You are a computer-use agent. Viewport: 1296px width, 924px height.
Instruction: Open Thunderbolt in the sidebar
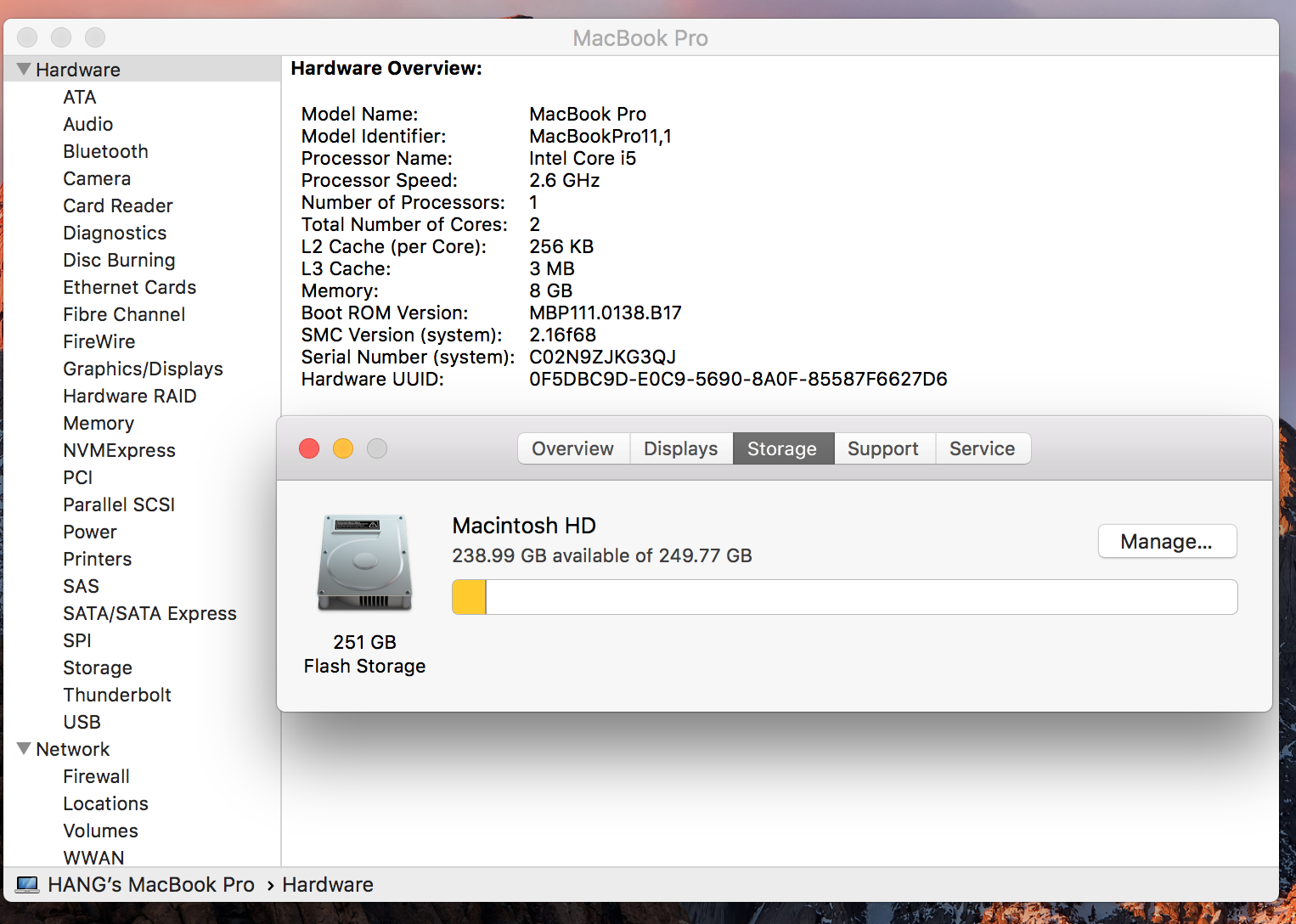(x=117, y=695)
